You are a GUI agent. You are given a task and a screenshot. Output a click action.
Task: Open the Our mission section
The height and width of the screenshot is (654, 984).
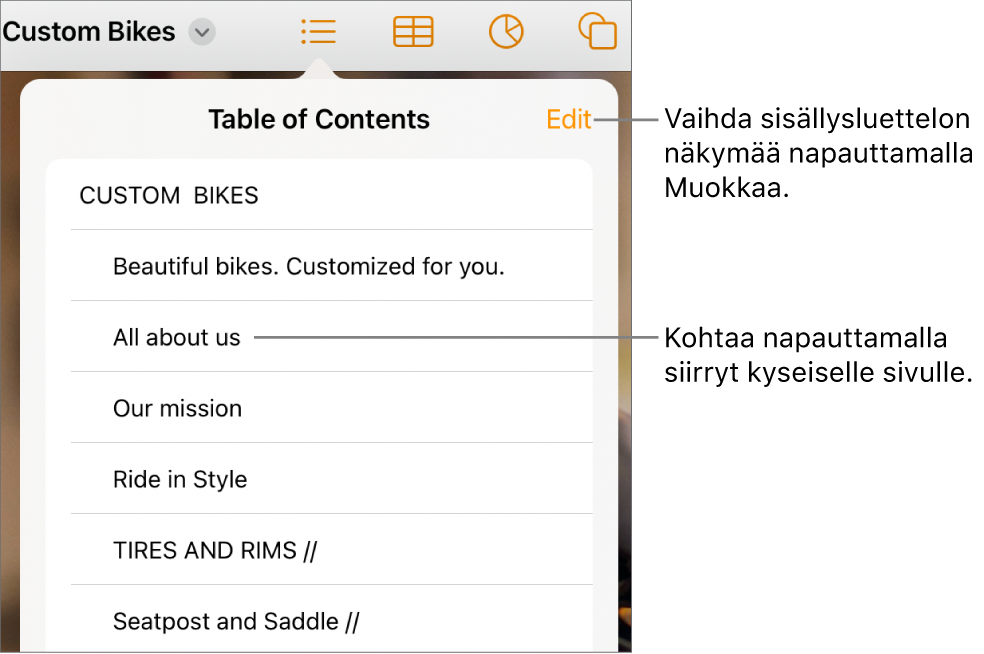(x=177, y=408)
